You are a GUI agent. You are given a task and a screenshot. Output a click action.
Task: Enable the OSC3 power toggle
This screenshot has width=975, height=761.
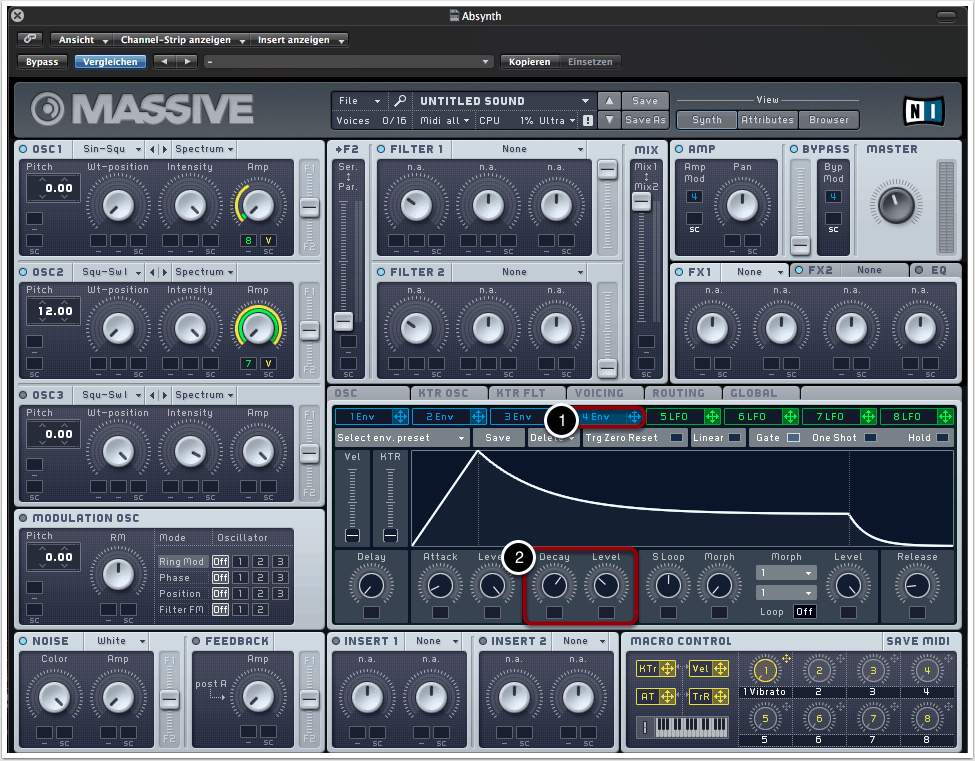[24, 395]
